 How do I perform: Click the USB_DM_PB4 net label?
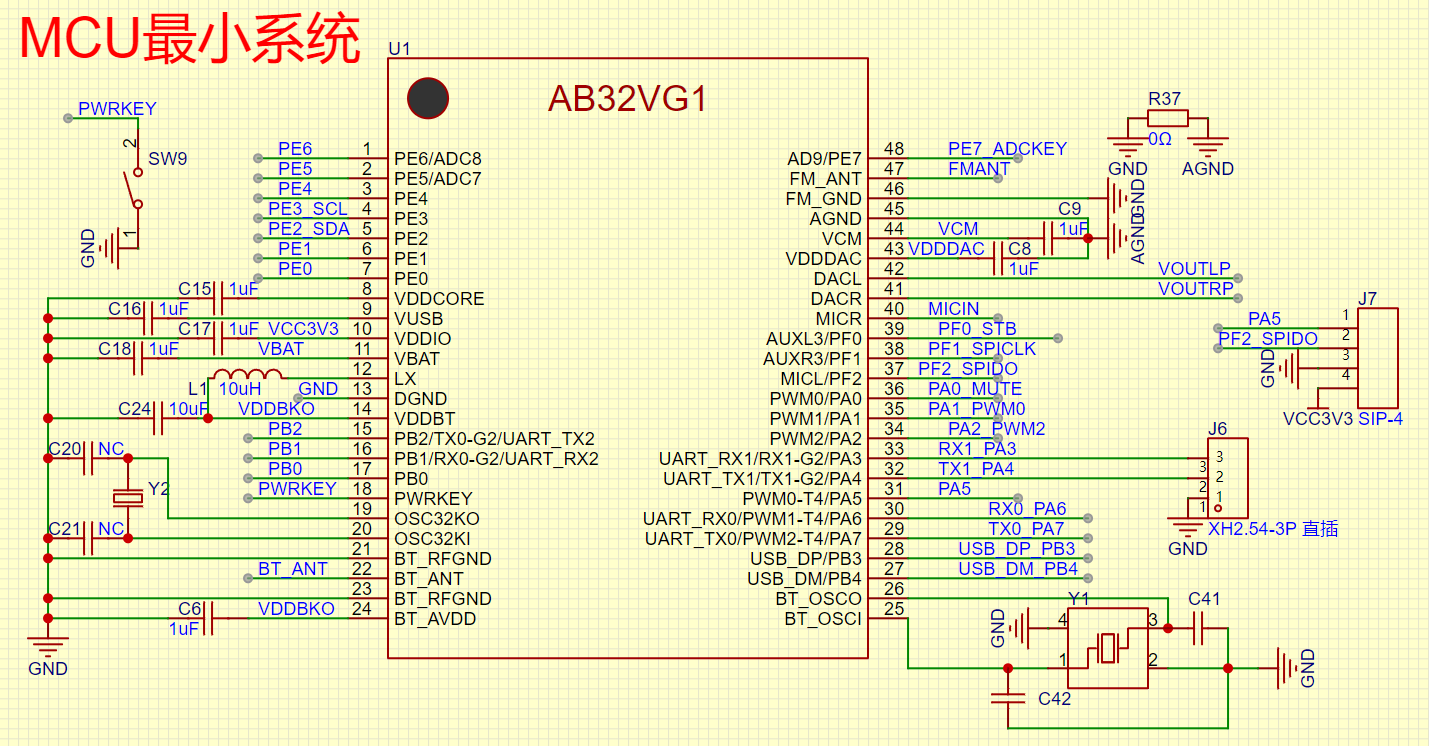[x=1018, y=568]
